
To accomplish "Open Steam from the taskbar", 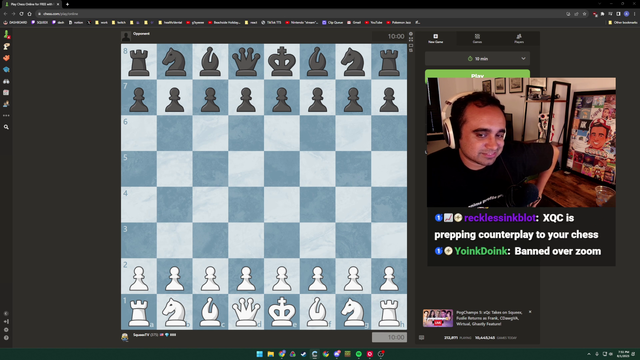I will (x=303, y=354).
